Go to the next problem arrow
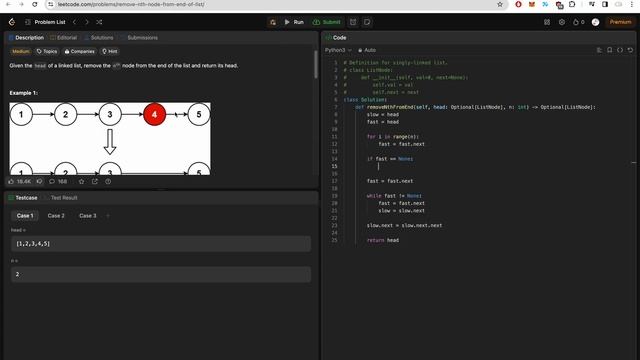640x360 pixels. point(87,22)
